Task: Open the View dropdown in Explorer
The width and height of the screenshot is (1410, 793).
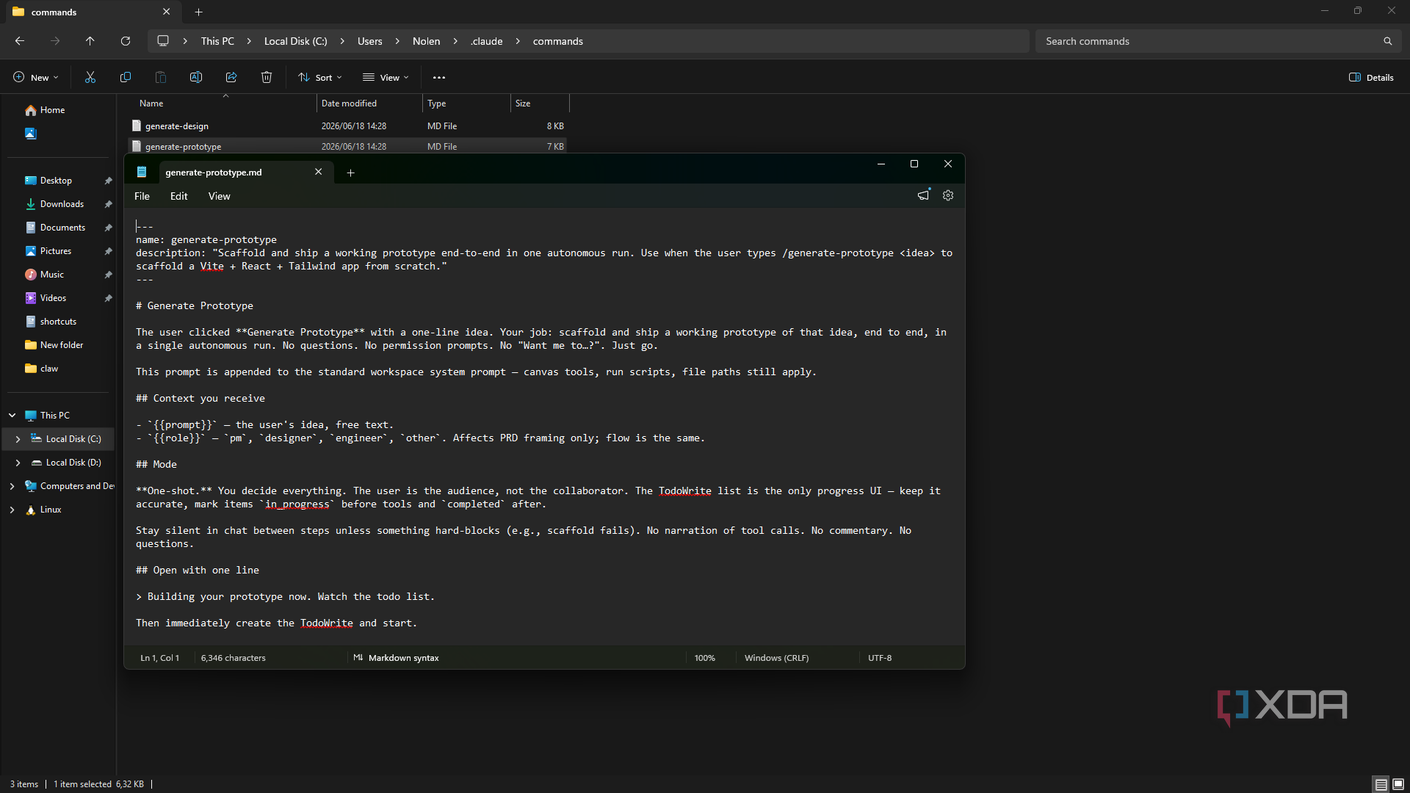Action: [386, 77]
